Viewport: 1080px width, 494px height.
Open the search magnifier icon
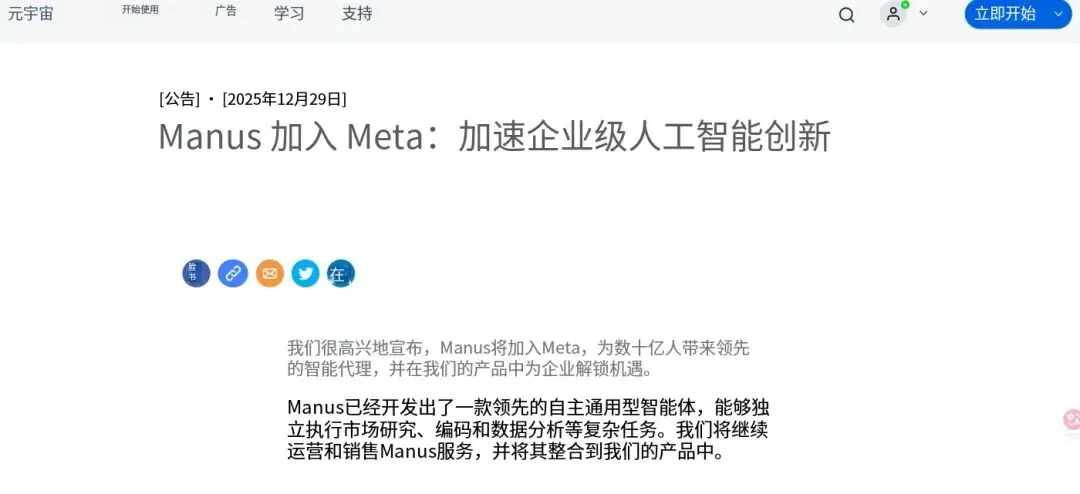tap(846, 14)
